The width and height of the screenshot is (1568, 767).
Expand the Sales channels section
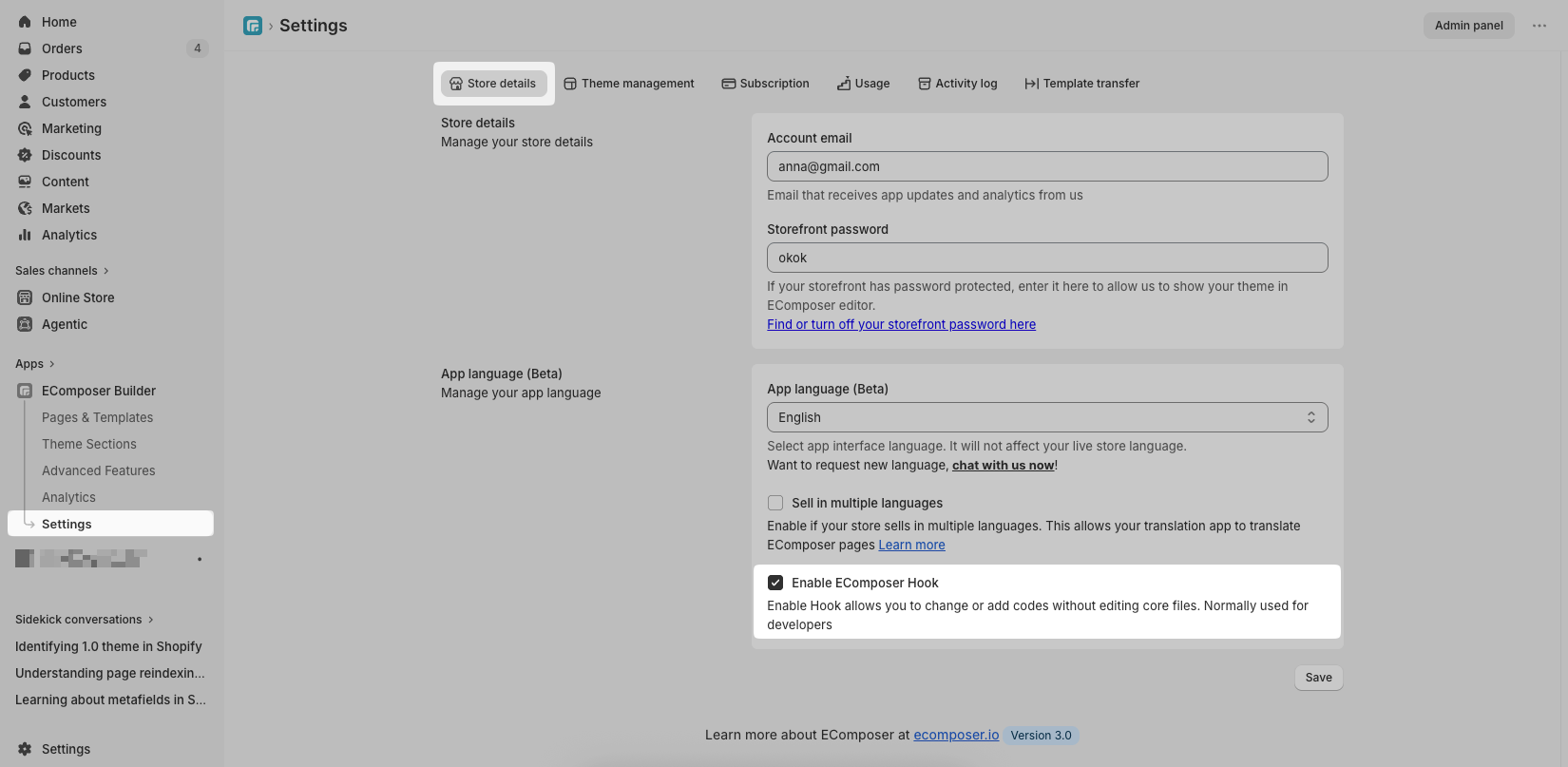coord(63,271)
